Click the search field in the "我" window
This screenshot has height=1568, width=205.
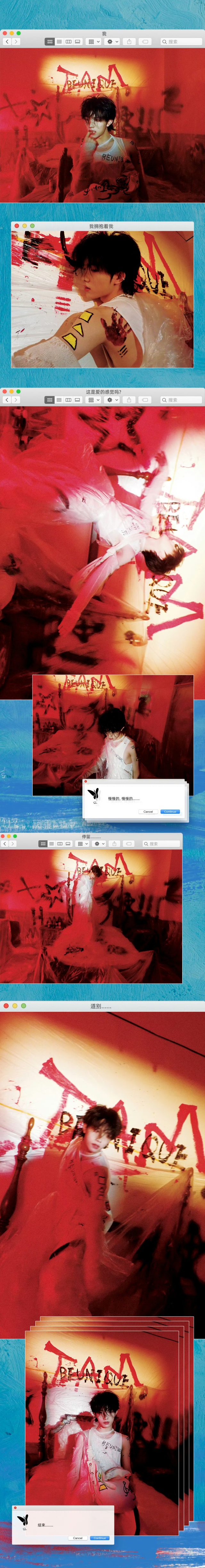tap(181, 42)
